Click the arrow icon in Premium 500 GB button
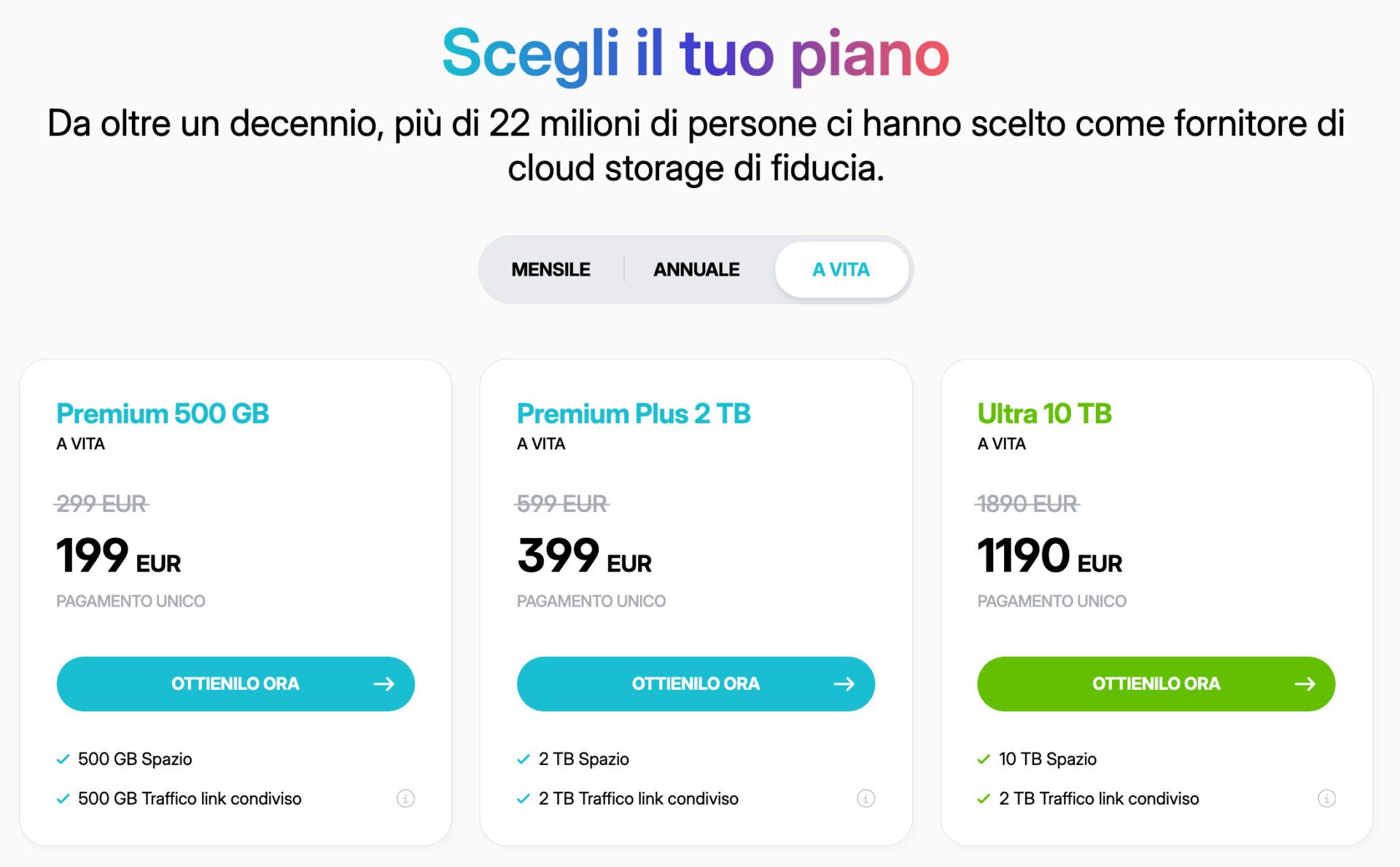1400x867 pixels. click(383, 684)
